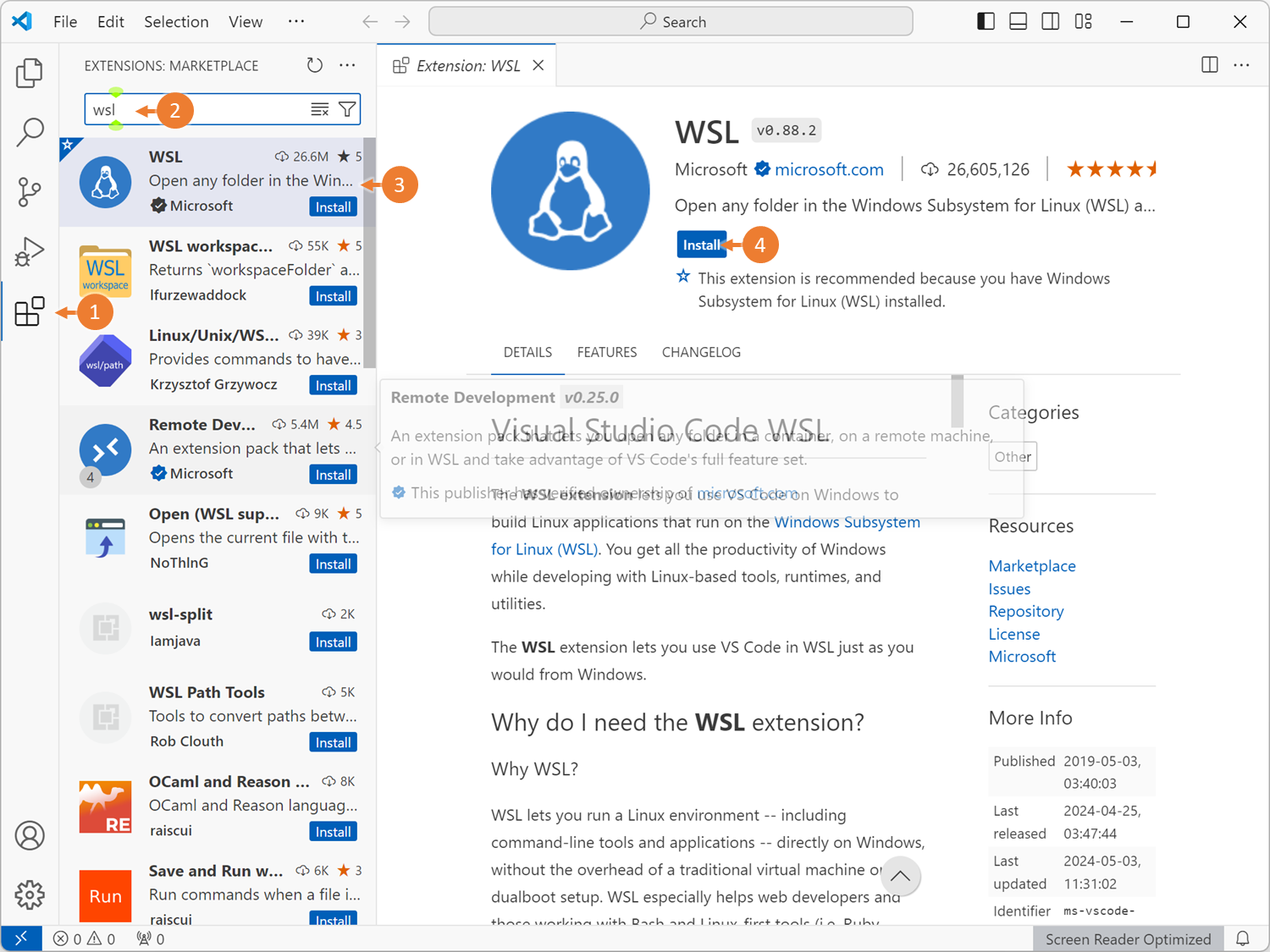Go forward in navigation history
This screenshot has width=1270, height=952.
pos(403,22)
